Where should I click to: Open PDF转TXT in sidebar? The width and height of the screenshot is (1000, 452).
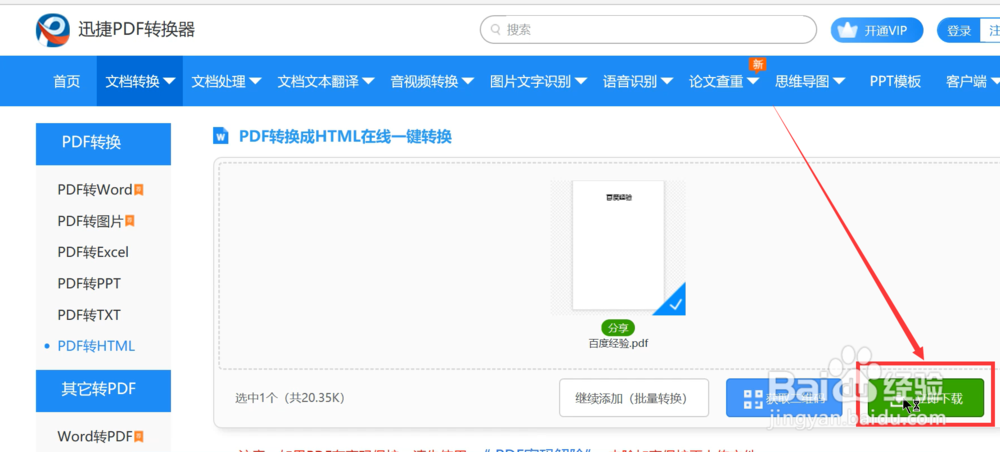tap(89, 314)
